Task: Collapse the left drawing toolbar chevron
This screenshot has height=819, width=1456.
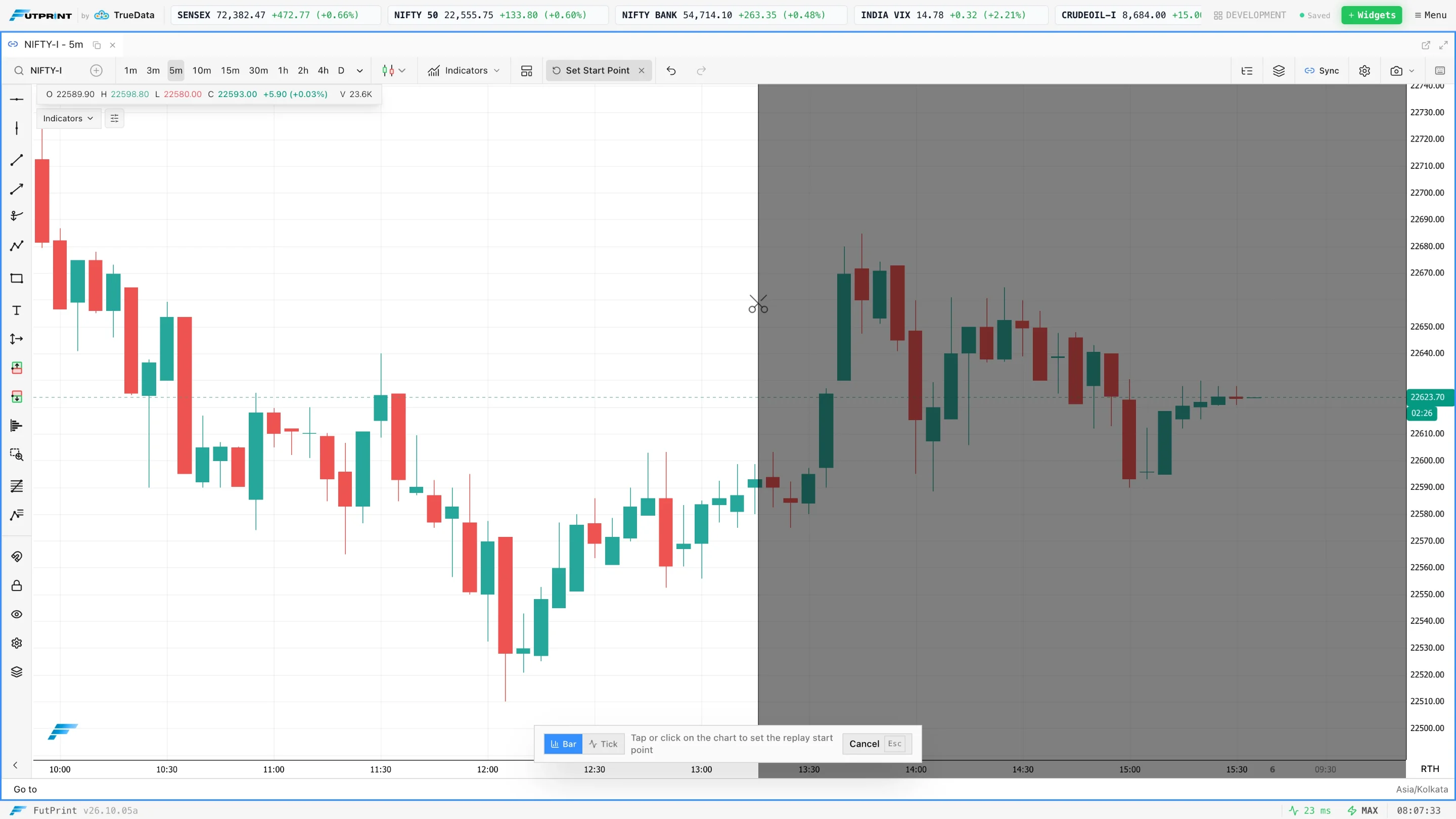Action: pyautogui.click(x=15, y=765)
